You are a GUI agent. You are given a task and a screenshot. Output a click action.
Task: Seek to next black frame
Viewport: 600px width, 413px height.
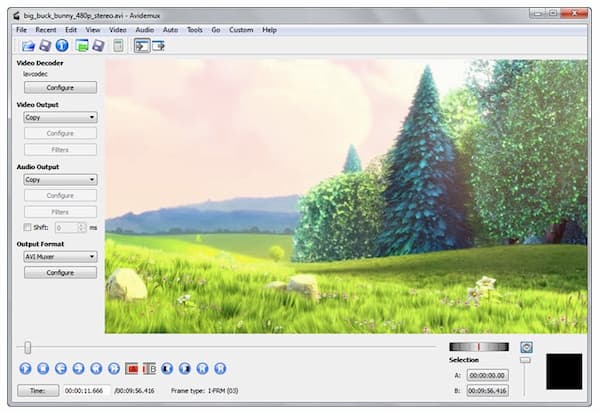[184, 368]
